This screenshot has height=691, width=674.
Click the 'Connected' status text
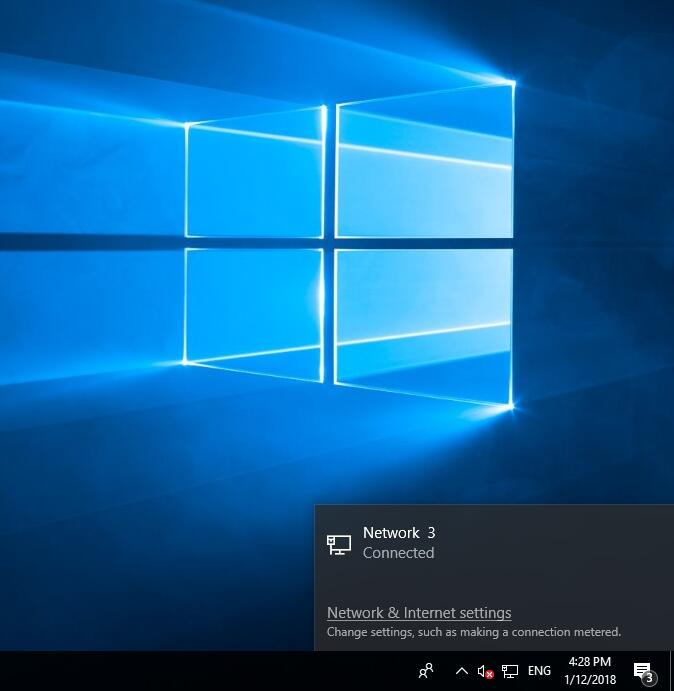tap(398, 553)
